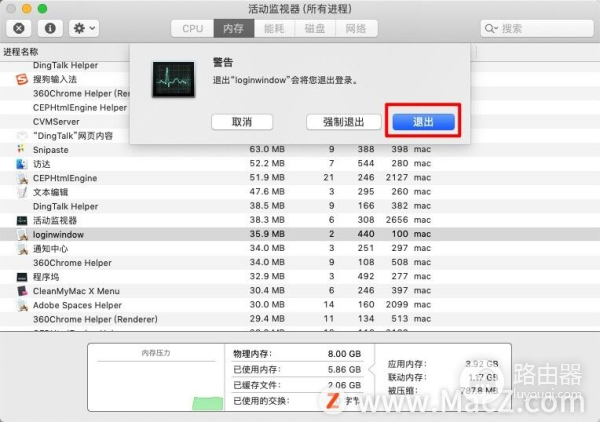The width and height of the screenshot is (600, 422).
Task: Click the 已缓存文件 label
Action: 257,385
